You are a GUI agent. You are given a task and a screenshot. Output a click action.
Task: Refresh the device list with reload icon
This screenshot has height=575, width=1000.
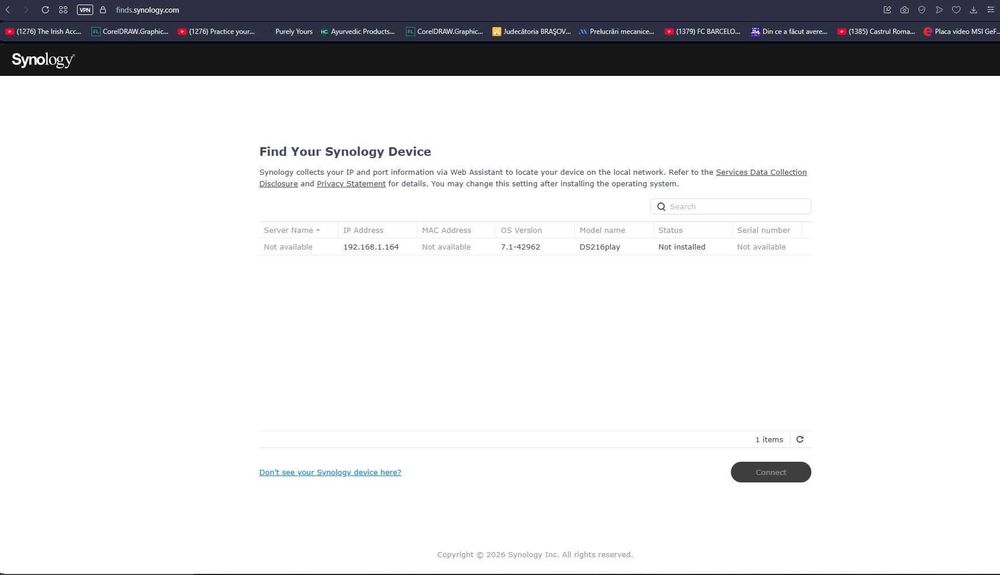(x=800, y=439)
